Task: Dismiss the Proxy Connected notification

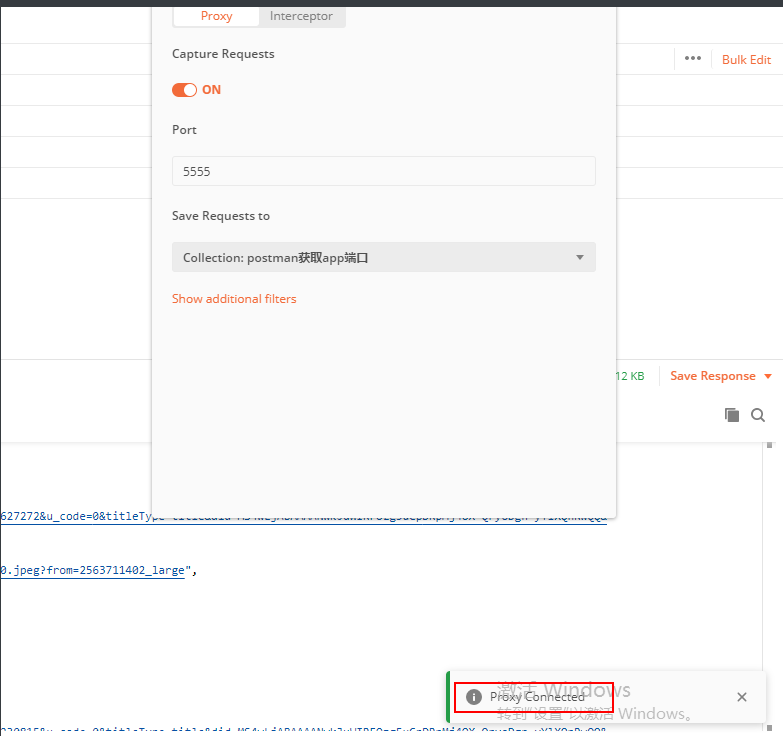Action: 742,697
